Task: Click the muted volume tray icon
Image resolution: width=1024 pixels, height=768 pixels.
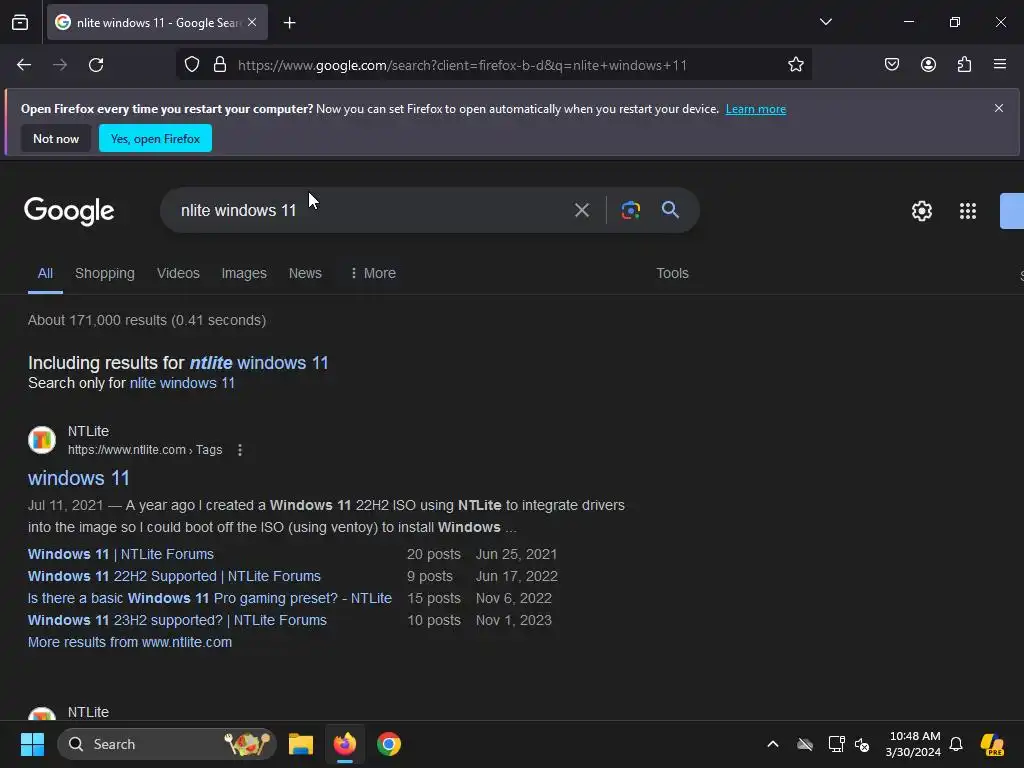Action: click(862, 744)
